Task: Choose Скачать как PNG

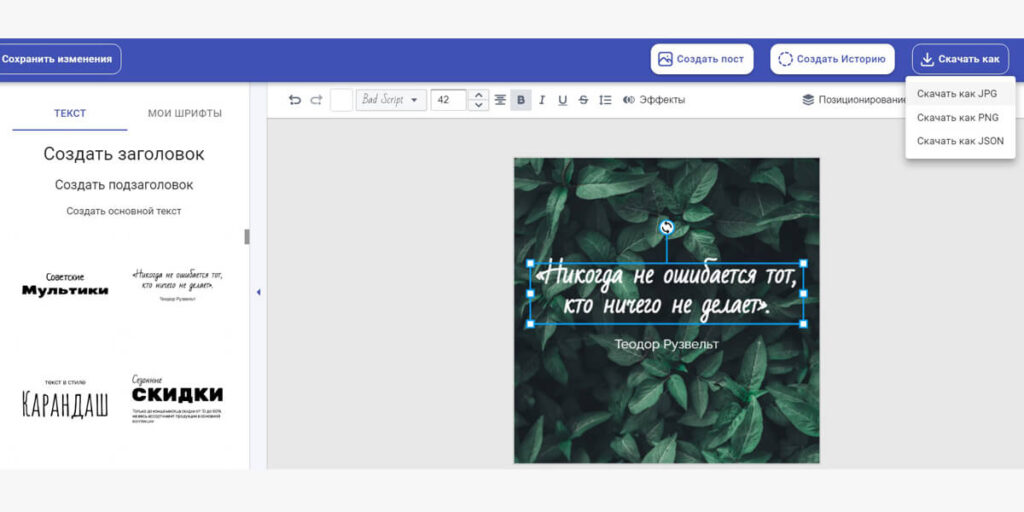Action: click(x=957, y=117)
